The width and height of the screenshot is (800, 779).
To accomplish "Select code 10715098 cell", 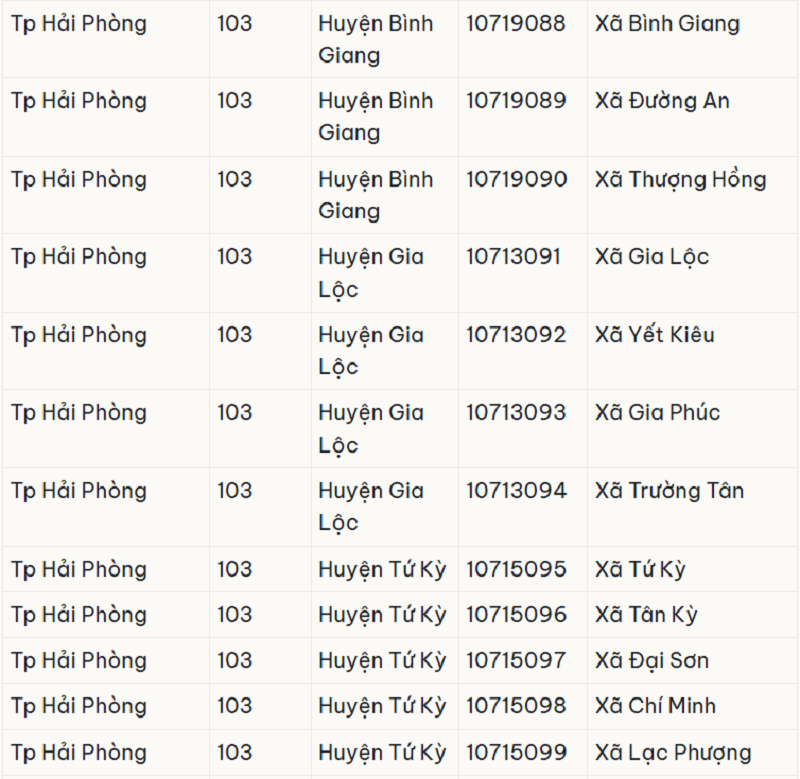I will tap(522, 707).
